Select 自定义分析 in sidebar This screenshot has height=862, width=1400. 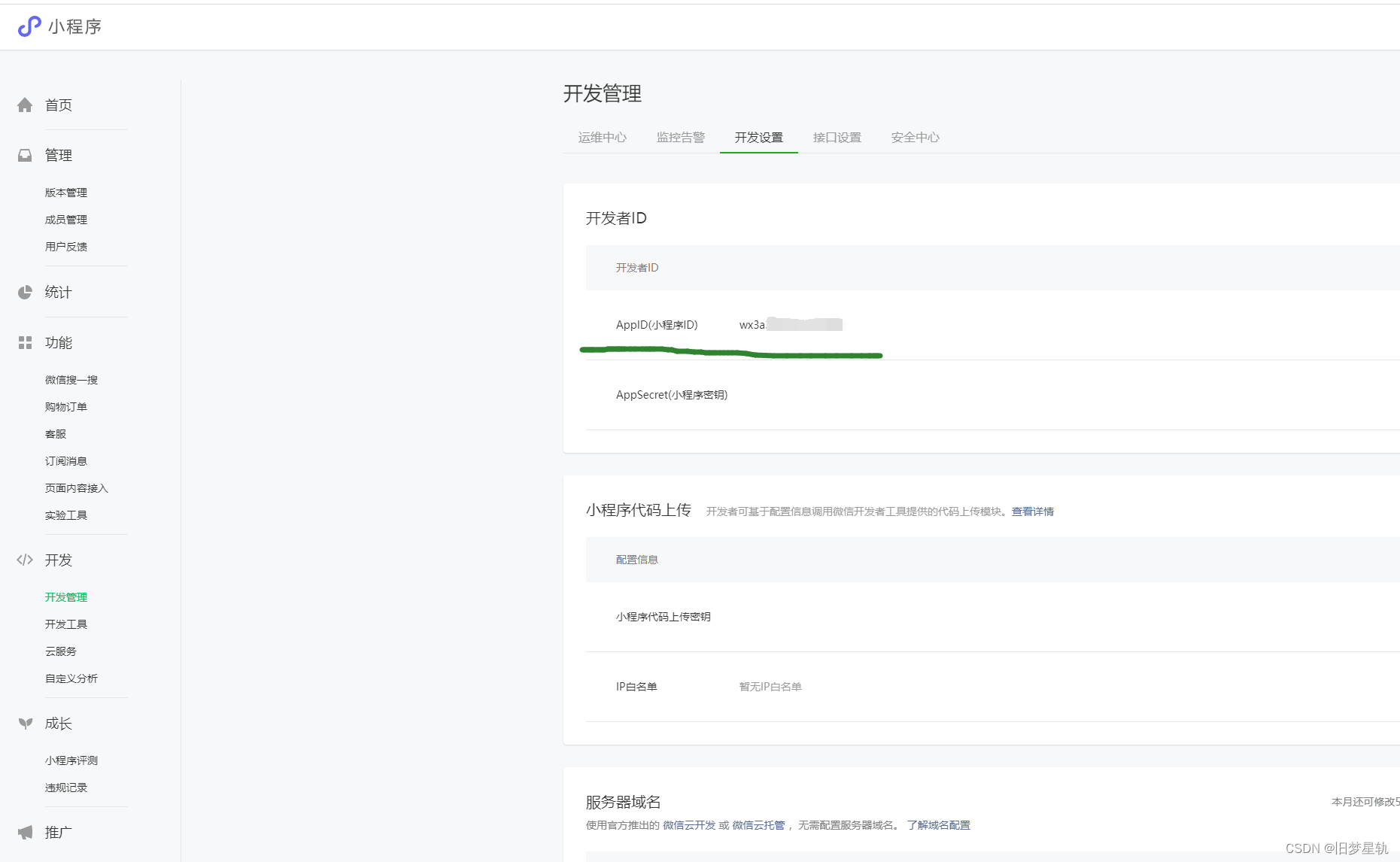click(71, 678)
